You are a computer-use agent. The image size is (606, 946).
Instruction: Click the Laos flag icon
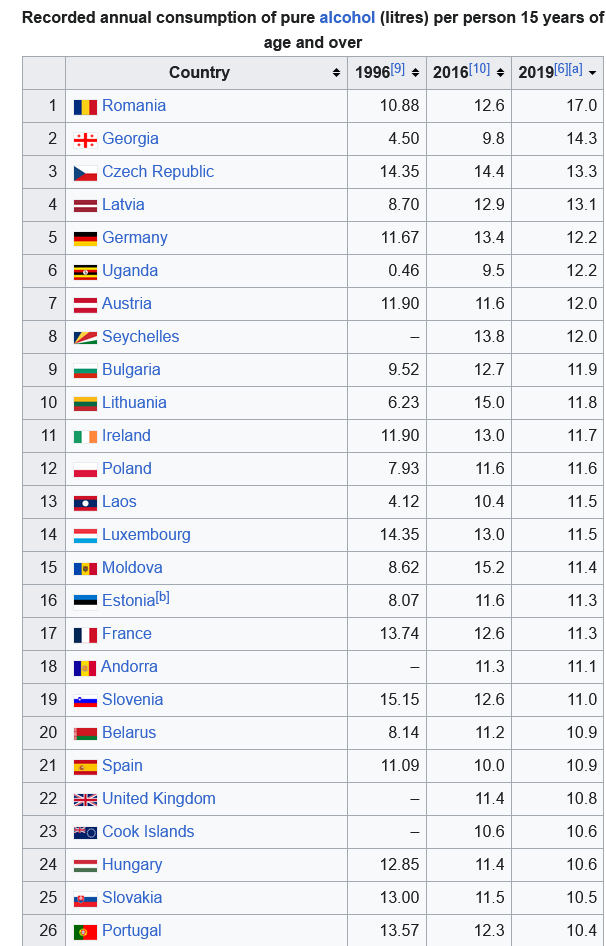click(x=85, y=503)
